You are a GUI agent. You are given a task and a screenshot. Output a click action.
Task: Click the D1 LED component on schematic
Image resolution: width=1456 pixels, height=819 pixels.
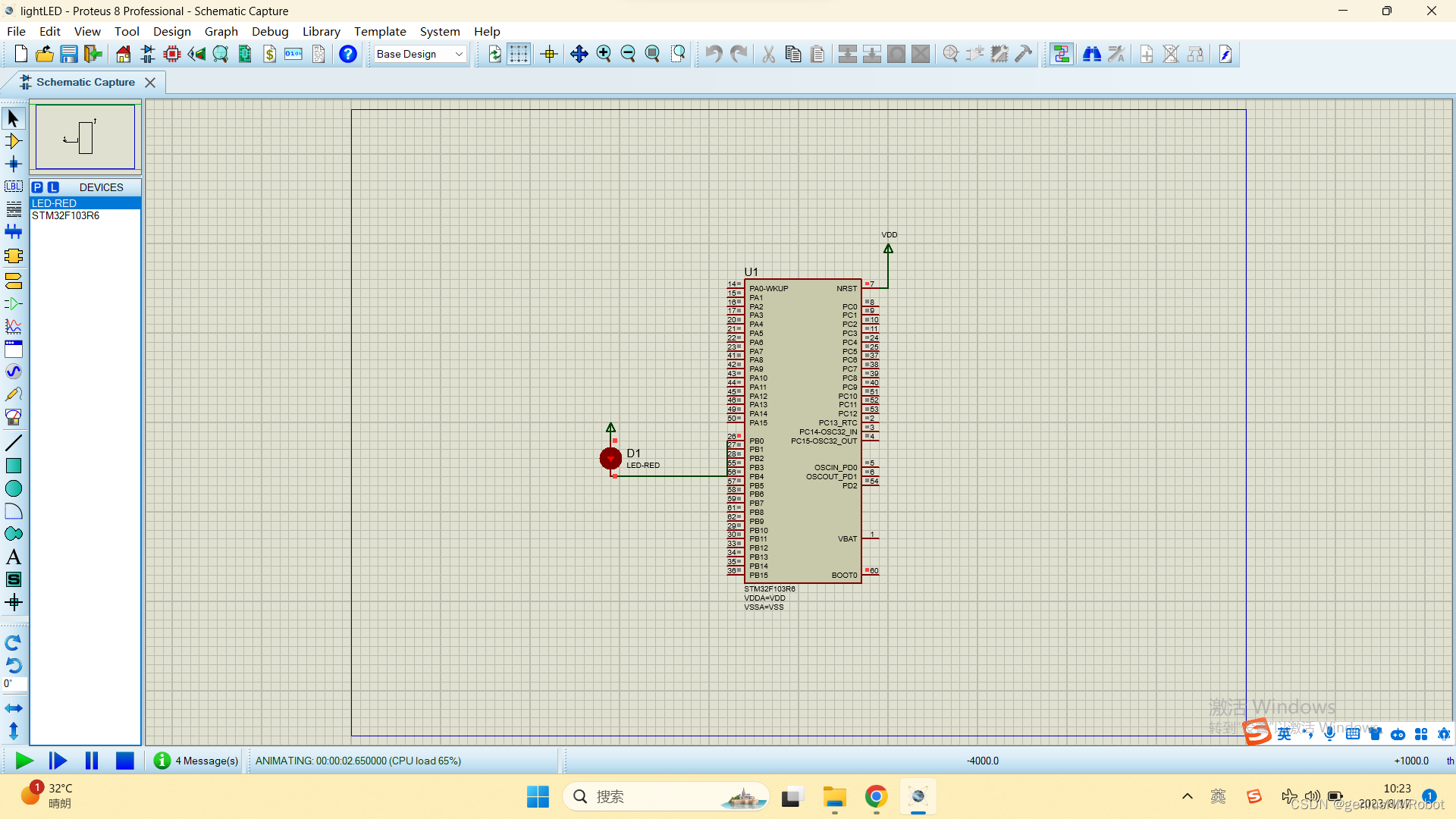(610, 458)
